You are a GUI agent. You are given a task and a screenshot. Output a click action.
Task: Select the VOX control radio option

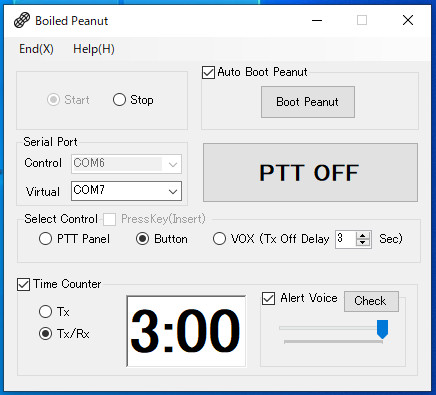click(219, 239)
